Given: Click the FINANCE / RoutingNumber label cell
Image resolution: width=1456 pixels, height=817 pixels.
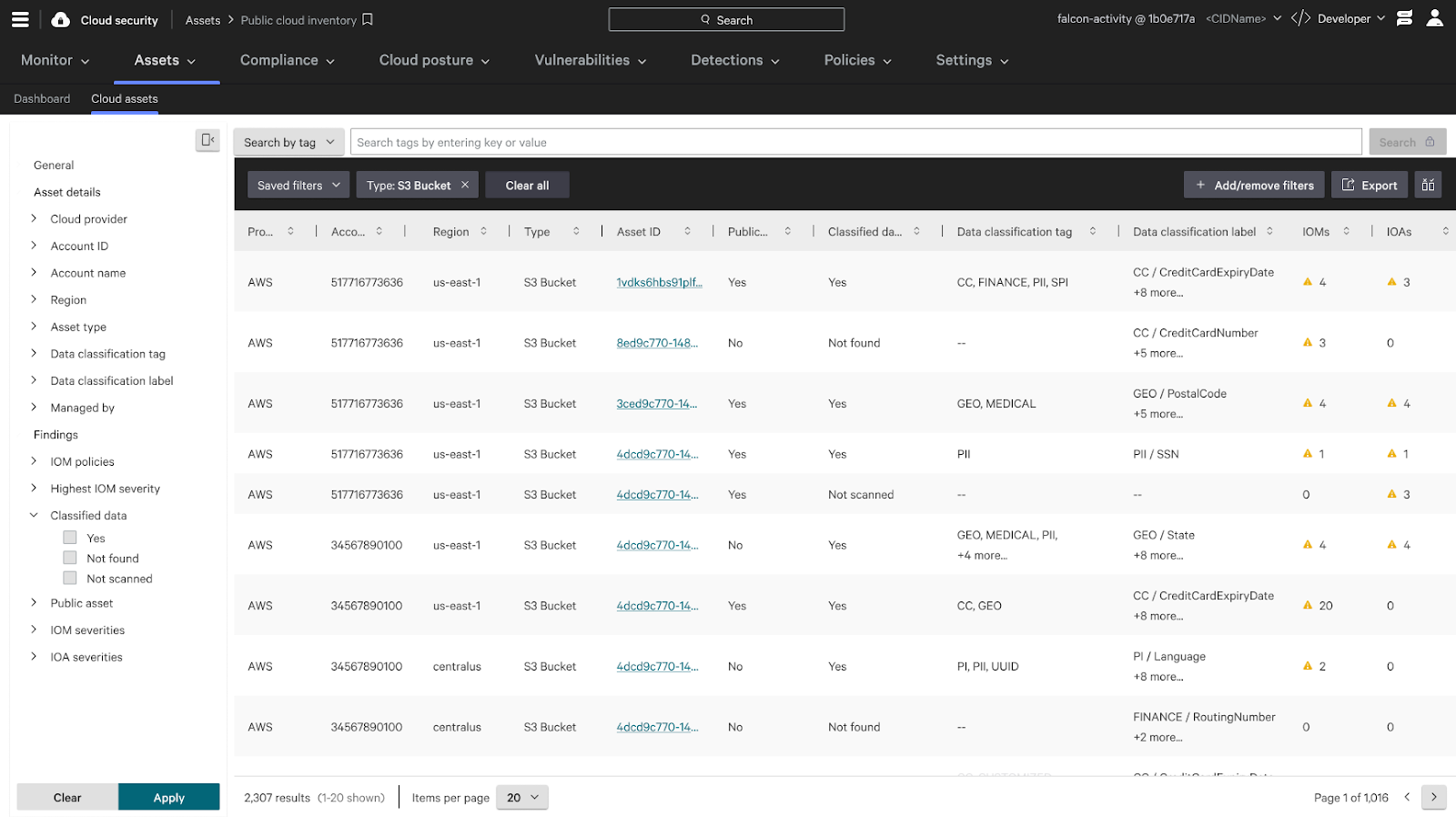Looking at the screenshot, I should tap(1204, 717).
